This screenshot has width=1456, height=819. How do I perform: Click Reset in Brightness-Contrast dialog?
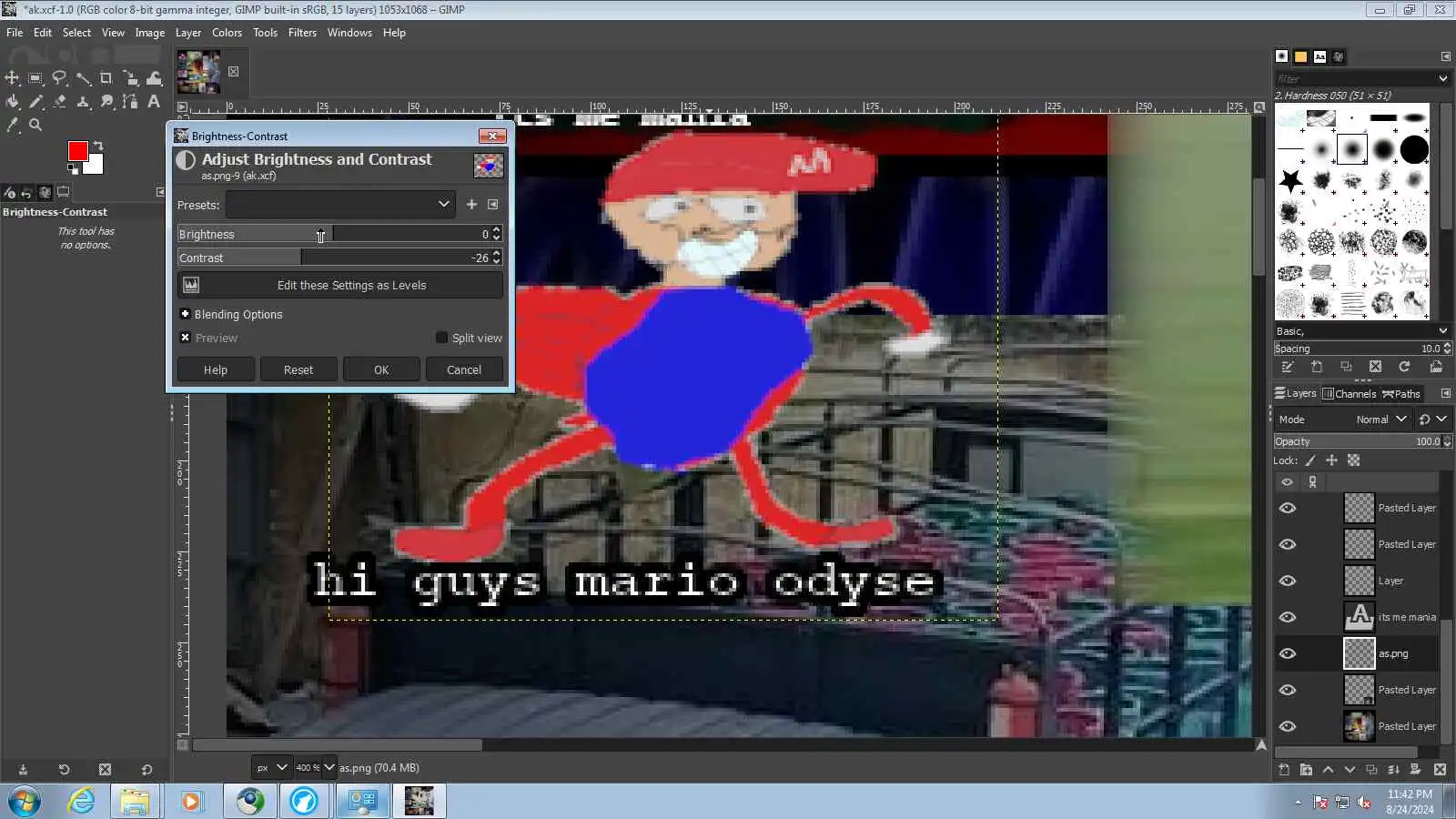pos(298,370)
